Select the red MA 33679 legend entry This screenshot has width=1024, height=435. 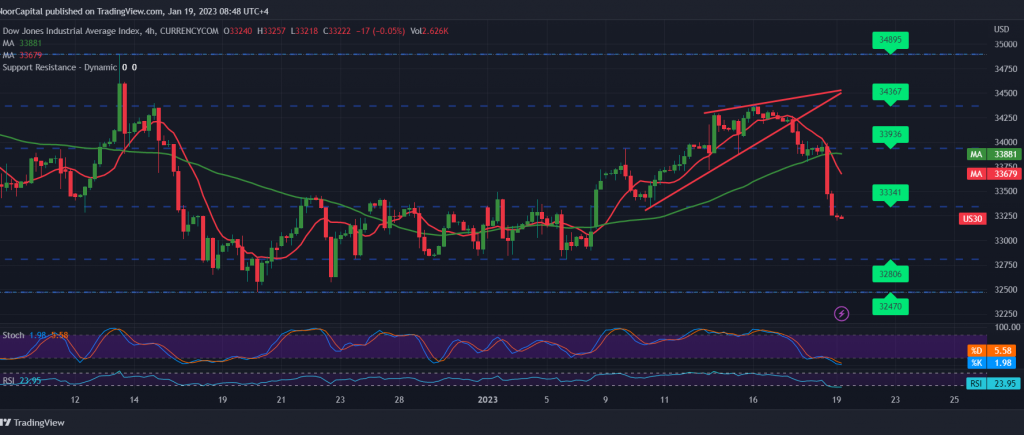(24, 55)
